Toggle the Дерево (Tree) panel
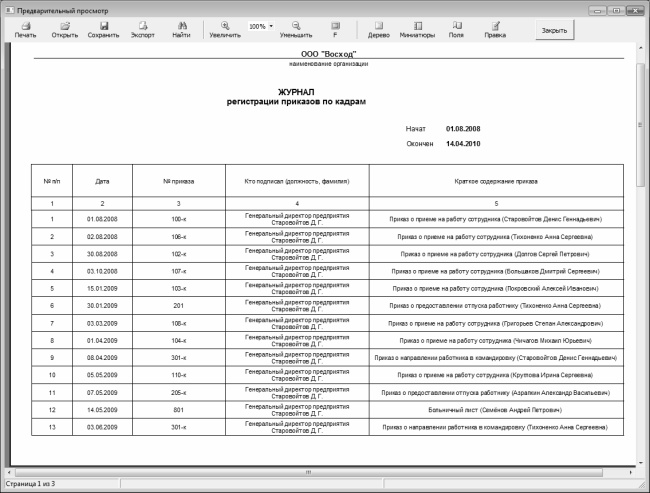 click(x=378, y=28)
